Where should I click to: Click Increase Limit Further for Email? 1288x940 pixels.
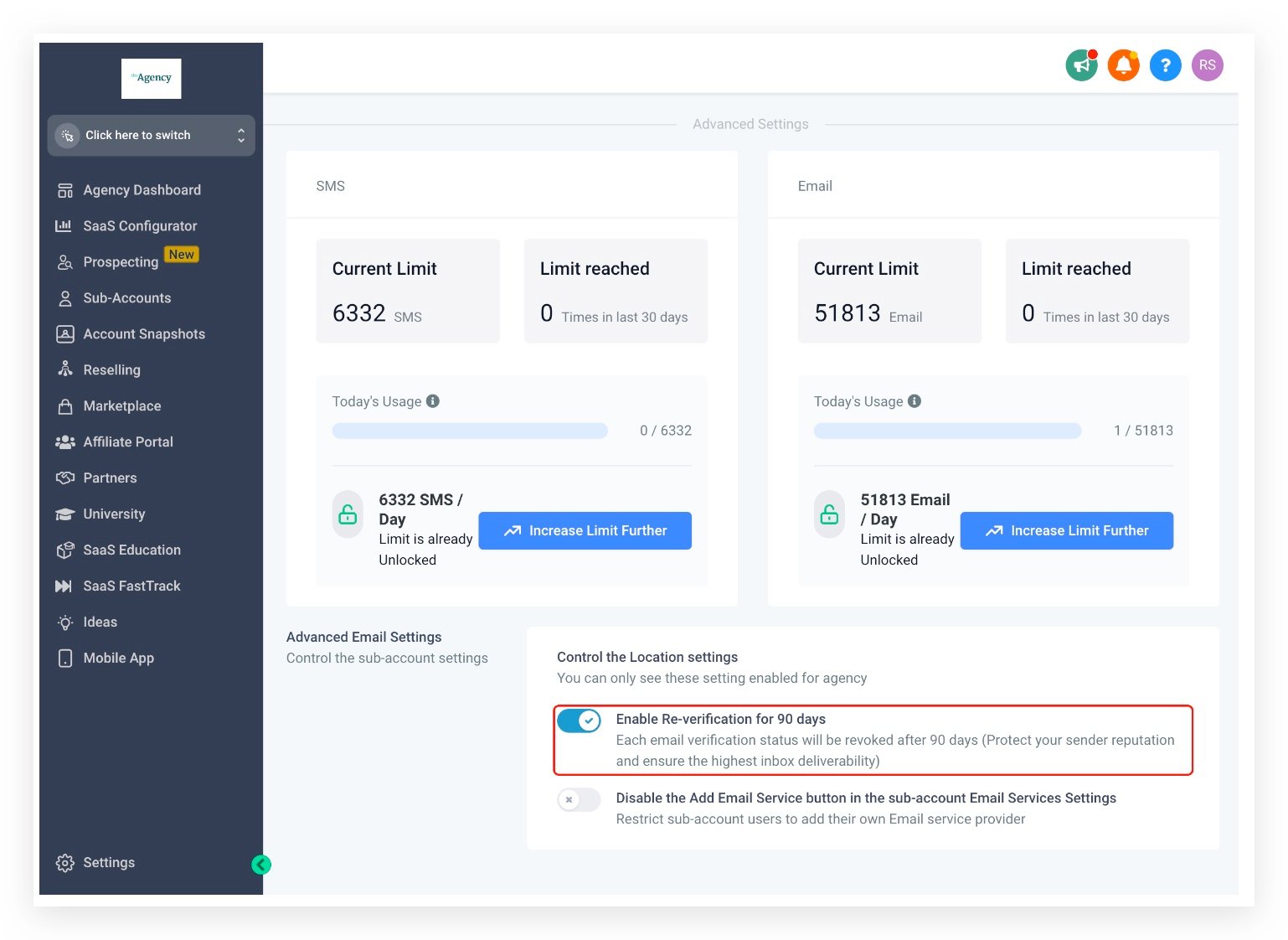pyautogui.click(x=1066, y=531)
